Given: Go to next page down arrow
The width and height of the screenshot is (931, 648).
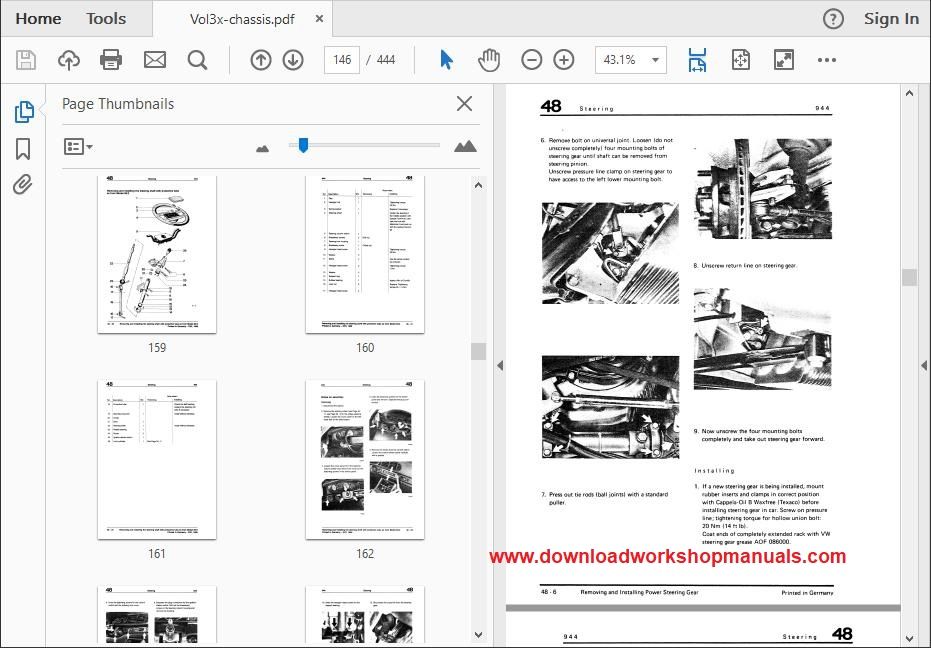Looking at the screenshot, I should coord(293,60).
